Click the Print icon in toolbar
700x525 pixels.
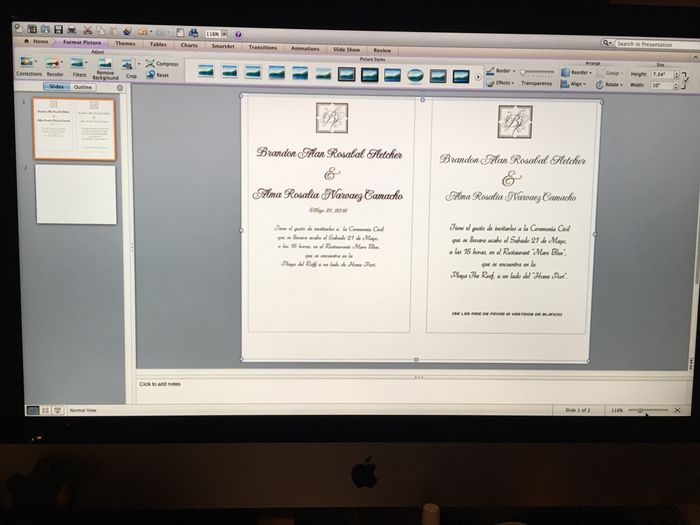pyautogui.click(x=71, y=30)
